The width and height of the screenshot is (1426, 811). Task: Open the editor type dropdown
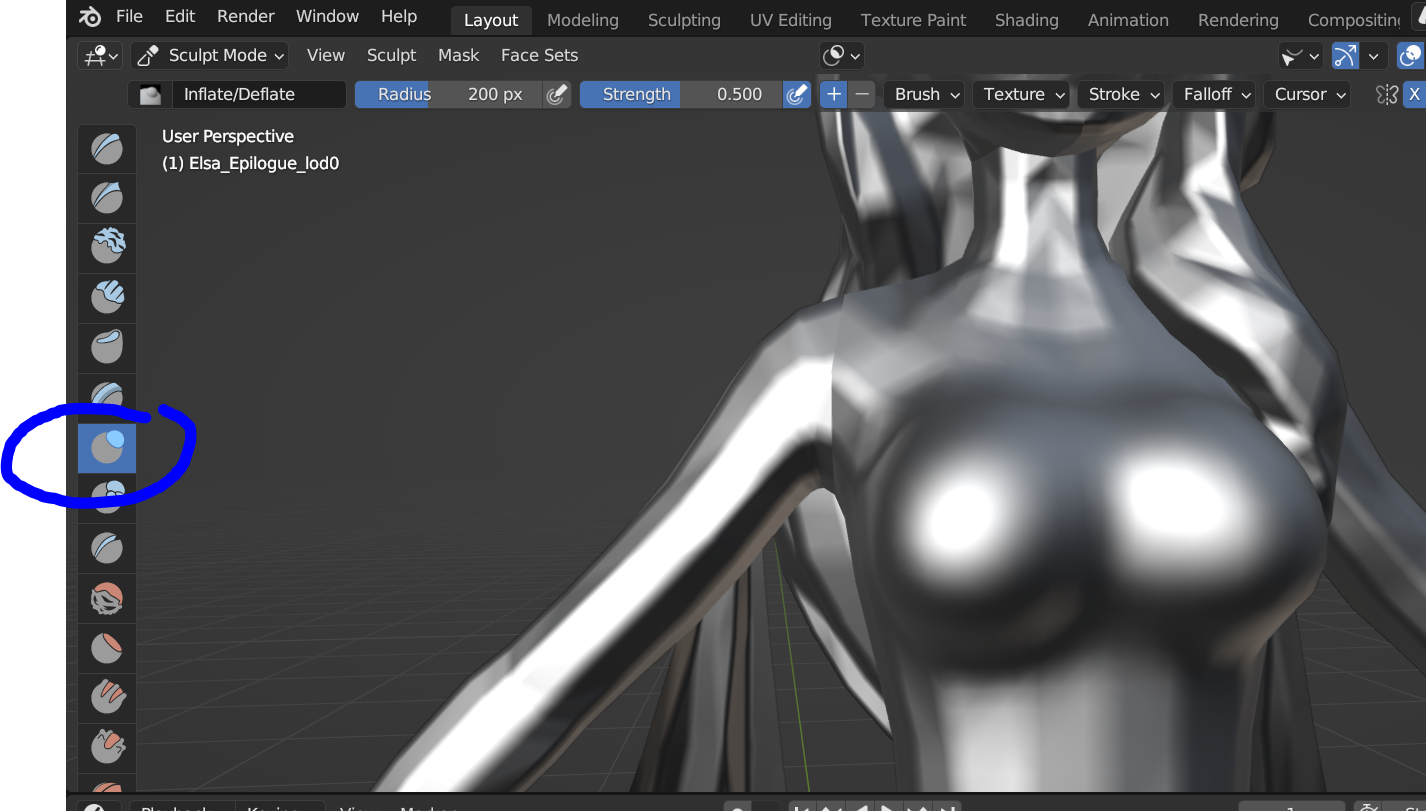point(102,56)
